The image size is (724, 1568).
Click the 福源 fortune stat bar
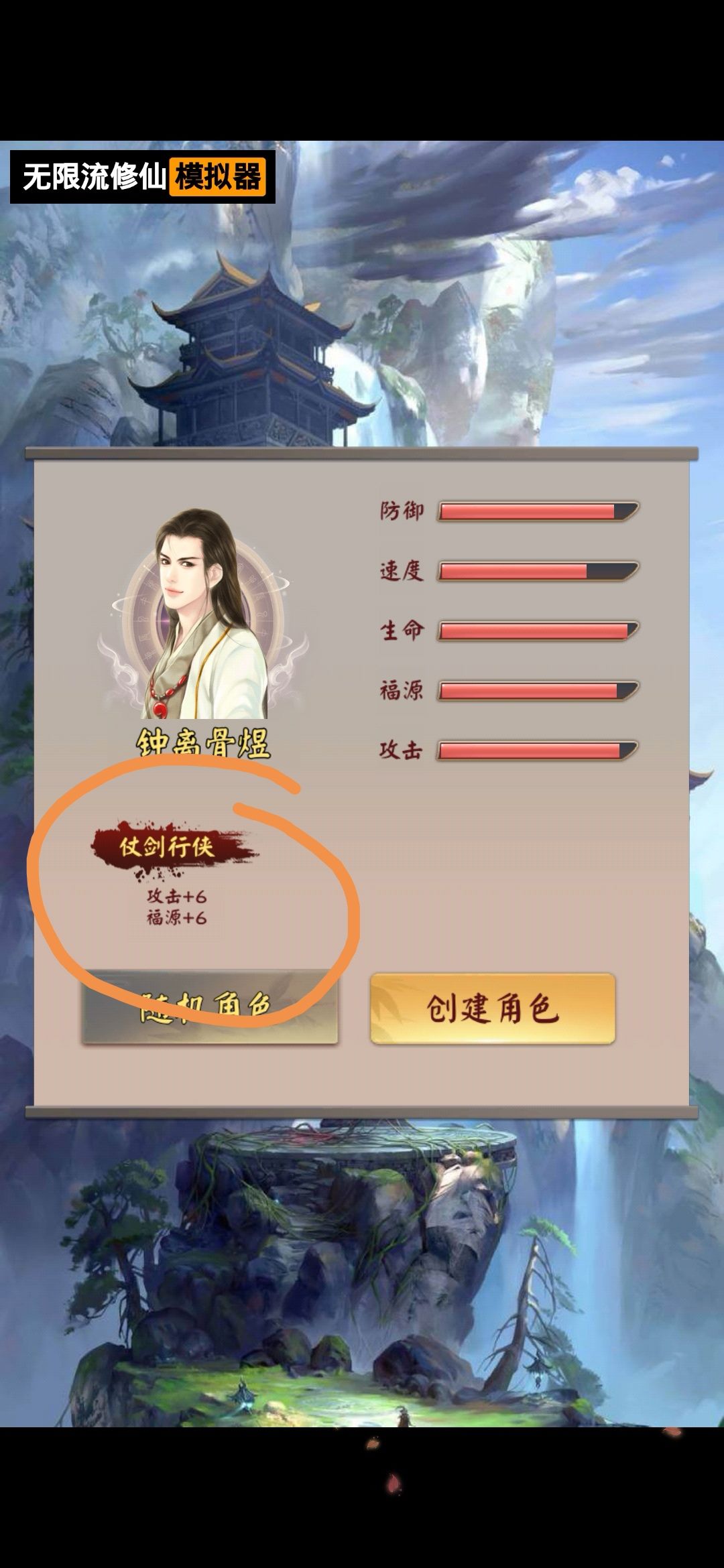click(538, 691)
